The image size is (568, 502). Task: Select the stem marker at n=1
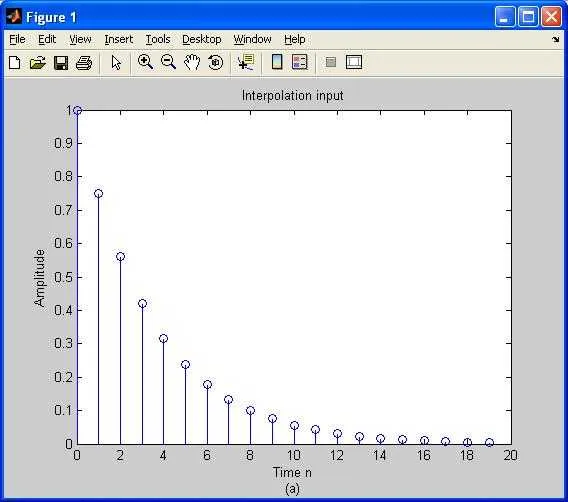click(x=99, y=194)
